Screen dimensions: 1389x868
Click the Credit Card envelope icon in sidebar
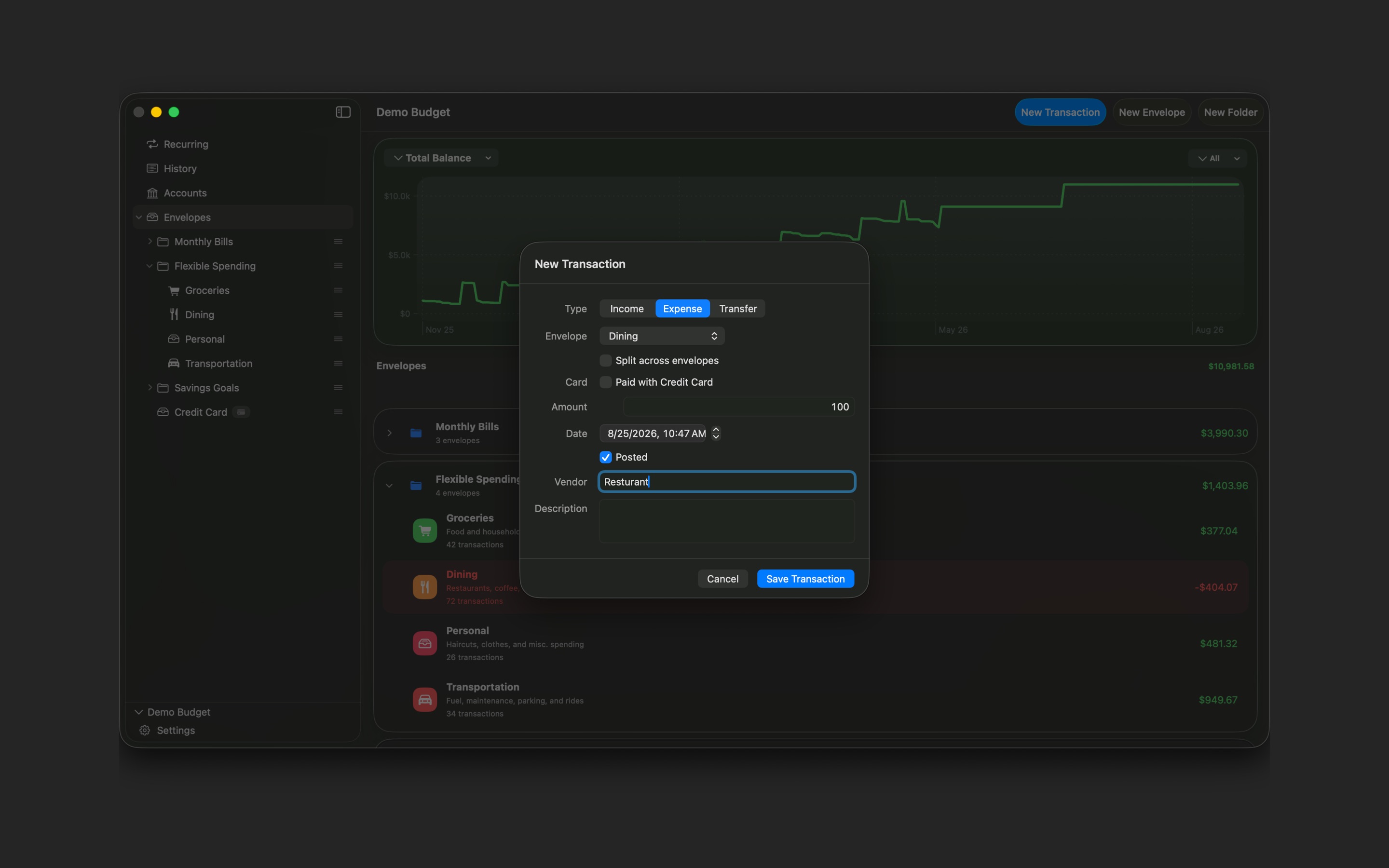[163, 412]
